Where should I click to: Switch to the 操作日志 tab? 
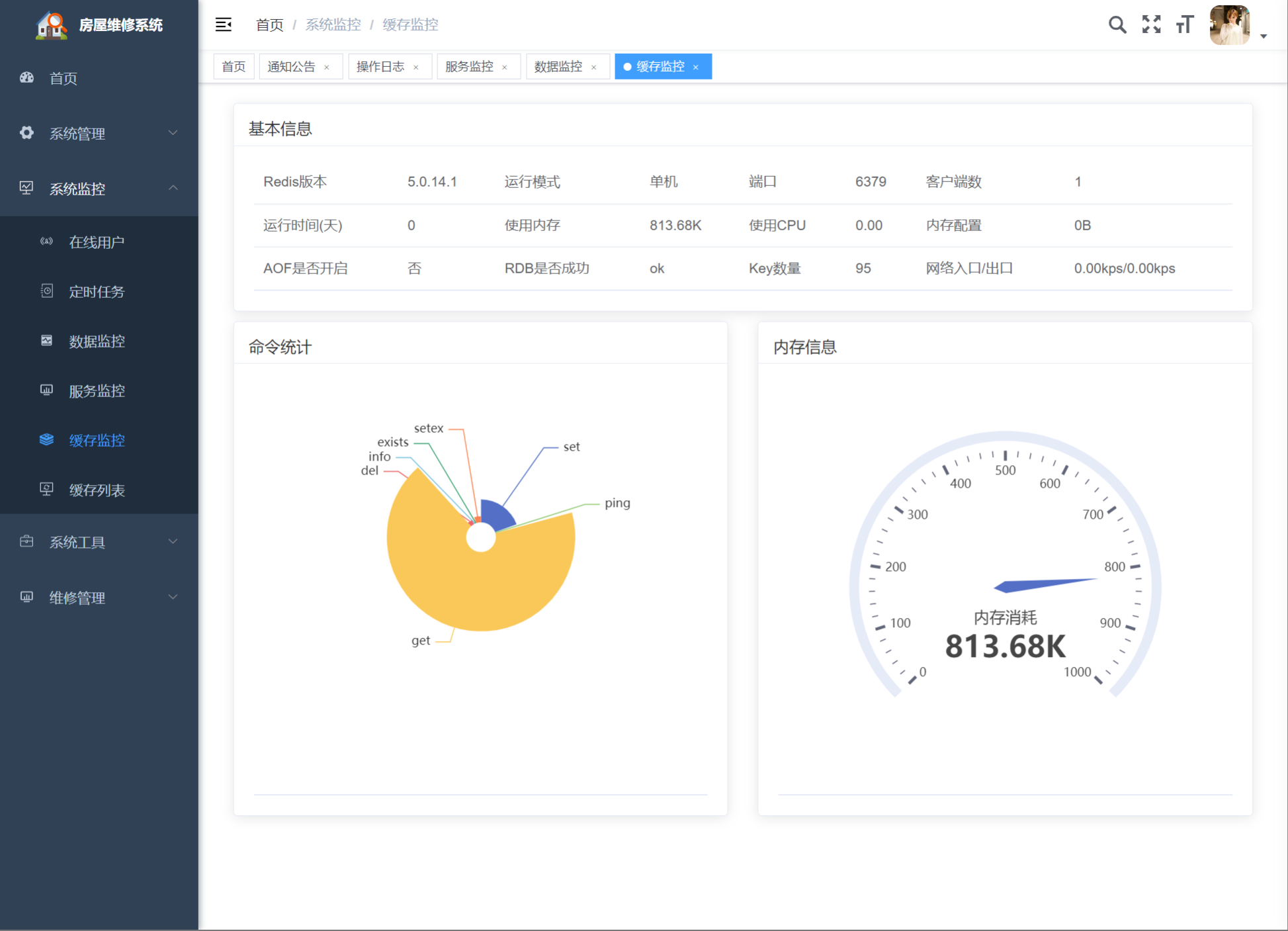click(380, 67)
